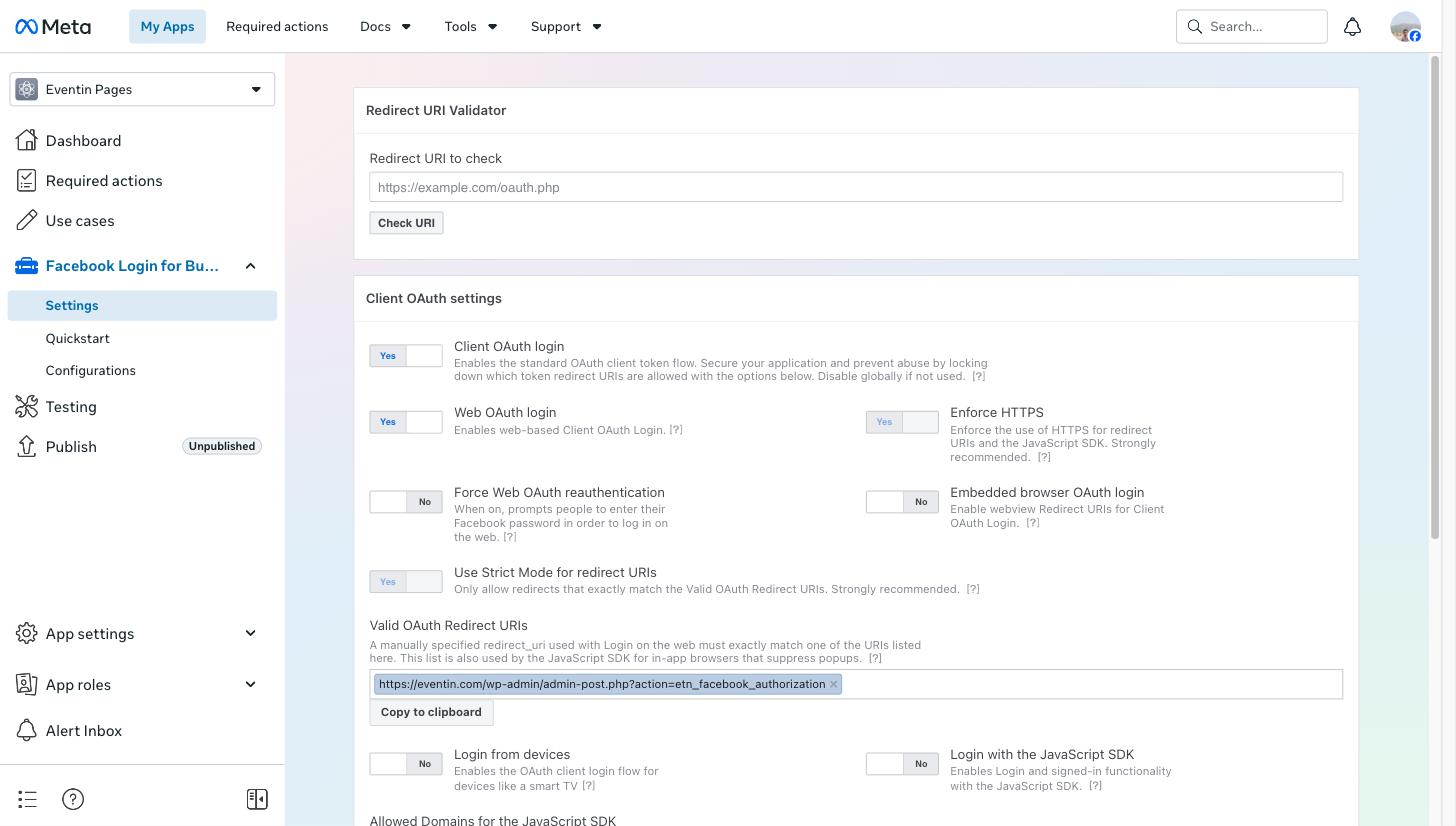Click the Meta logo
Viewport: 1456px width, 826px height.
(53, 27)
